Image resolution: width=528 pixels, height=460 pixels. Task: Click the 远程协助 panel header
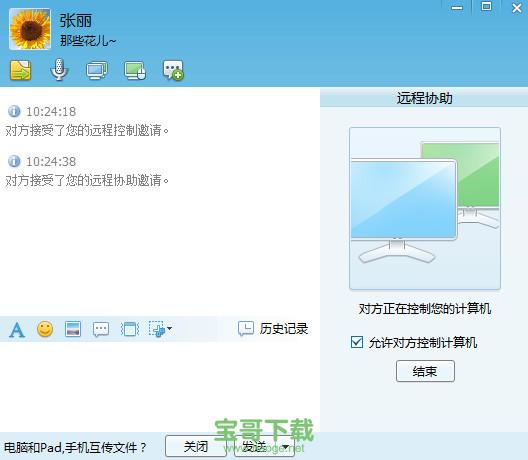click(424, 99)
